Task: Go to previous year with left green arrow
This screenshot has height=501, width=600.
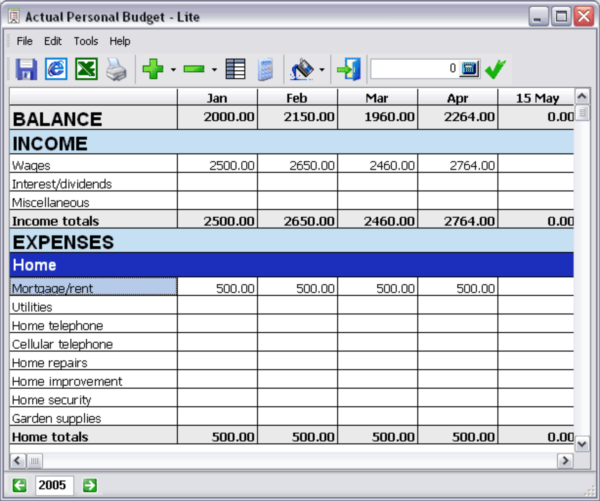Action: (19, 485)
